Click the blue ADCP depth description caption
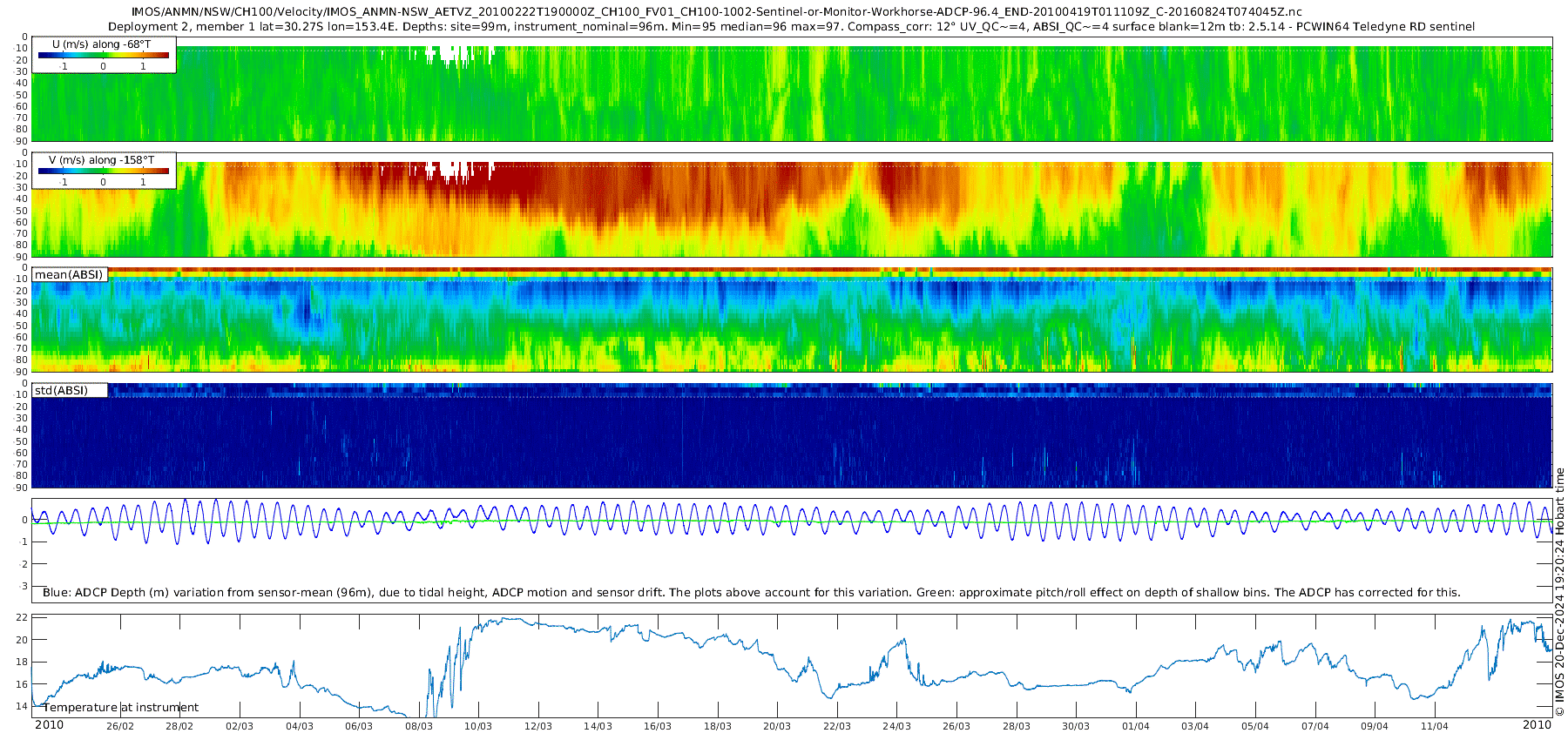The width and height of the screenshot is (1568, 740). click(x=751, y=593)
